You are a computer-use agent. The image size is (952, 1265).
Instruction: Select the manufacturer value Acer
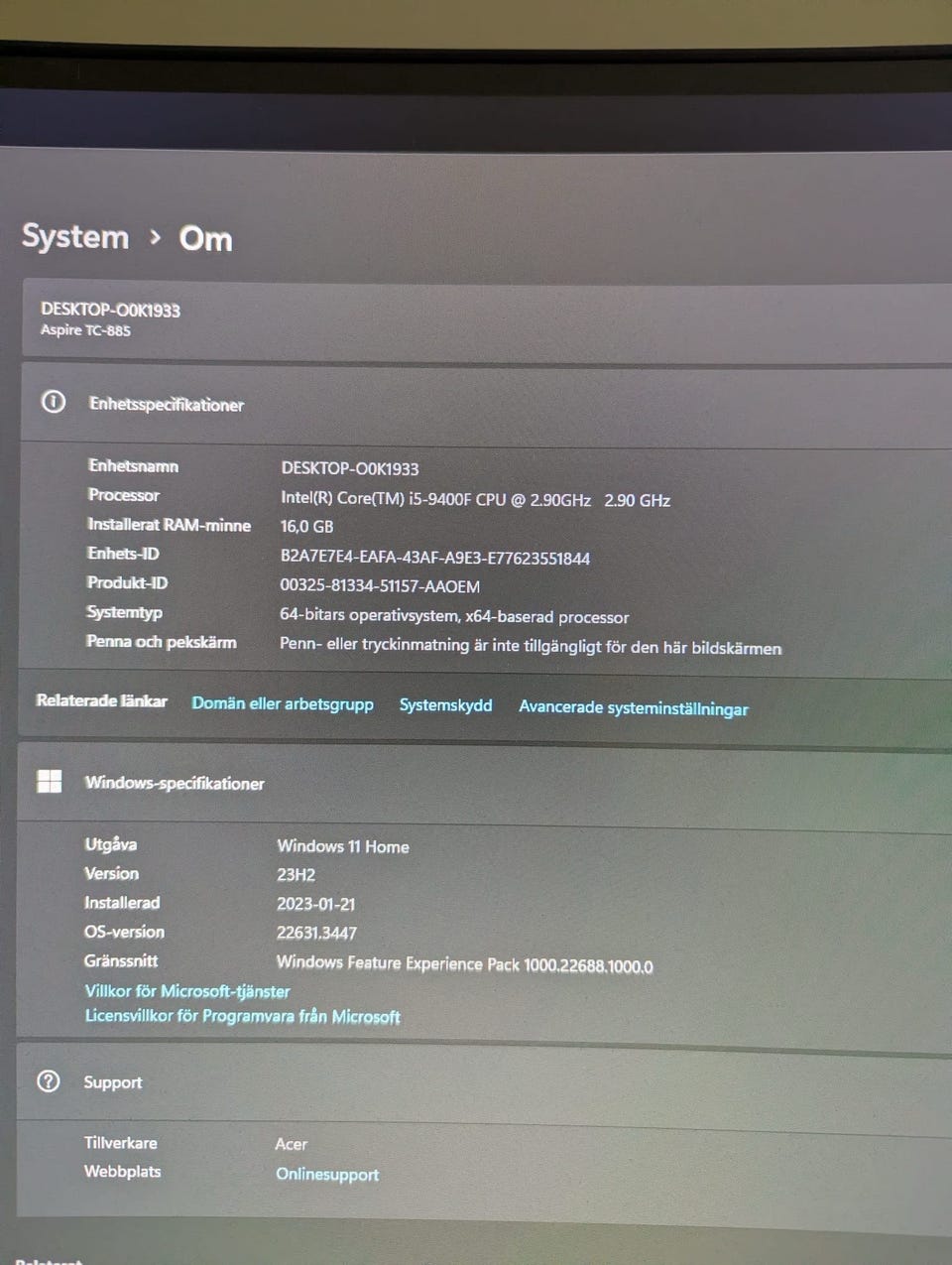coord(292,1144)
